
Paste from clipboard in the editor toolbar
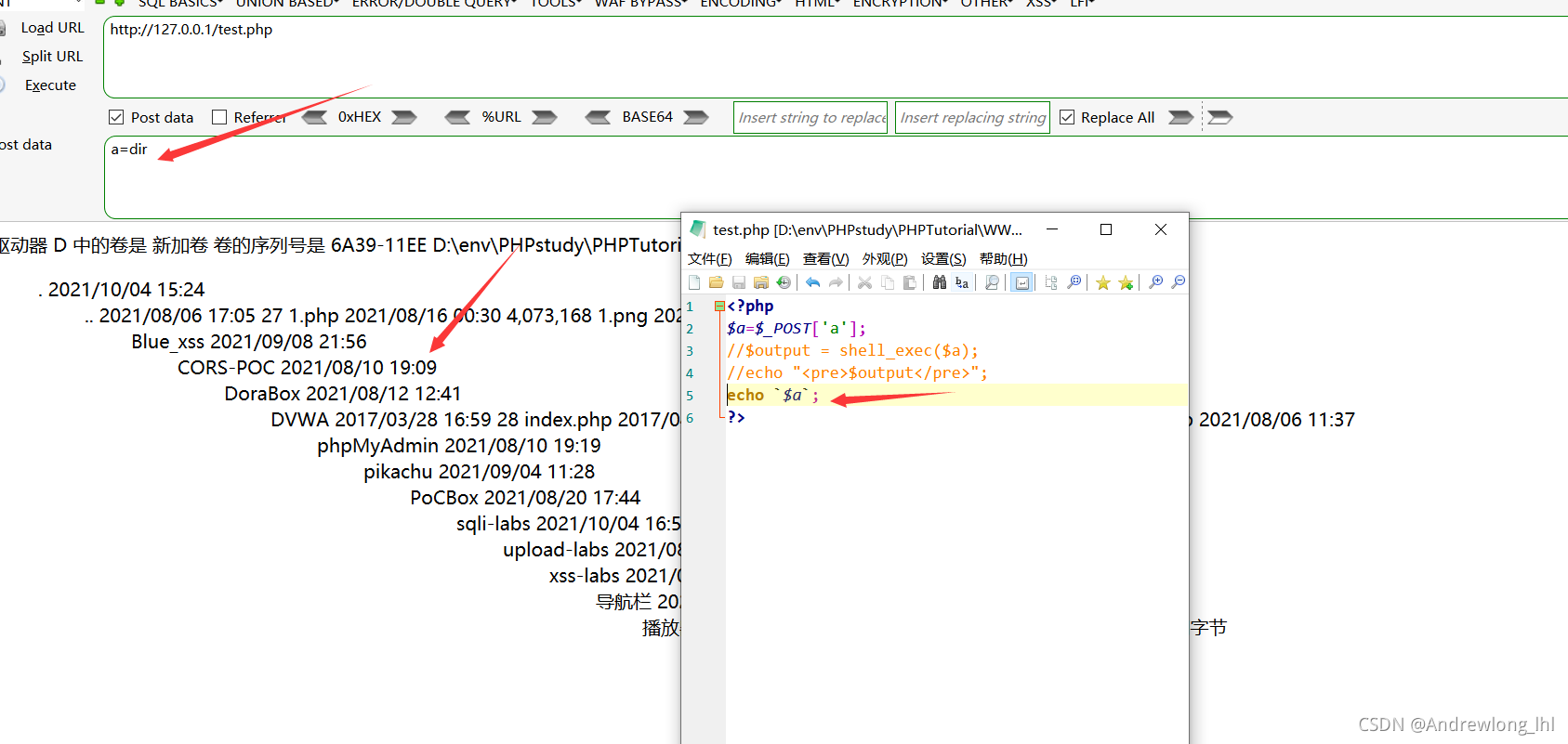coord(909,282)
